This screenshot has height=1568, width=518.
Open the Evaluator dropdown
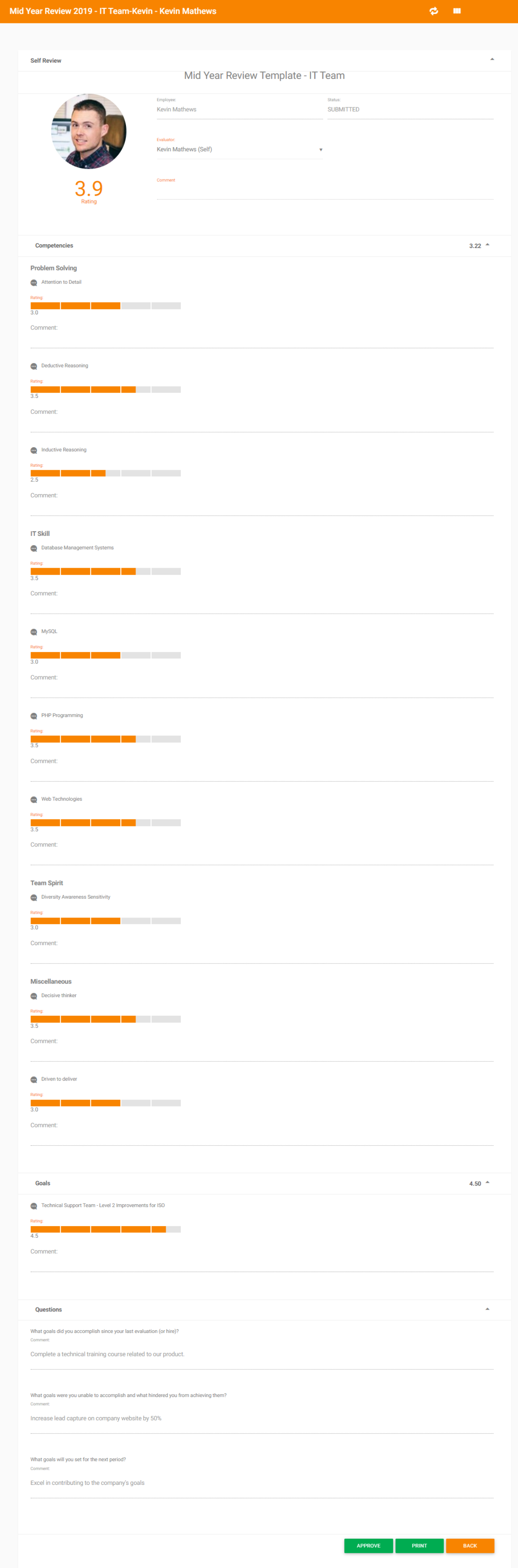(239, 149)
